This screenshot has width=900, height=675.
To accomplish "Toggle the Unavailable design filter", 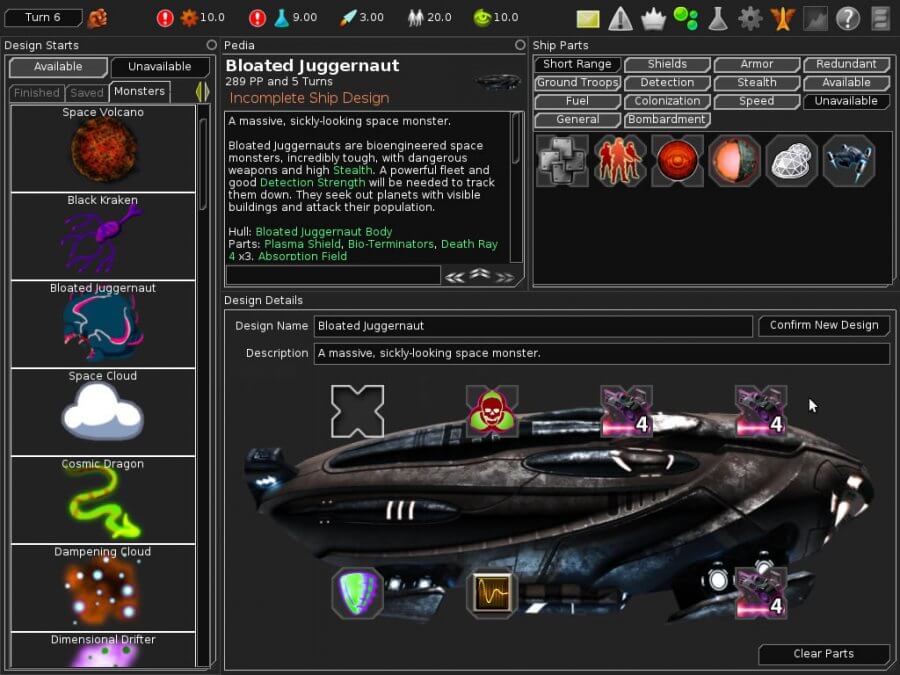I will tap(160, 67).
